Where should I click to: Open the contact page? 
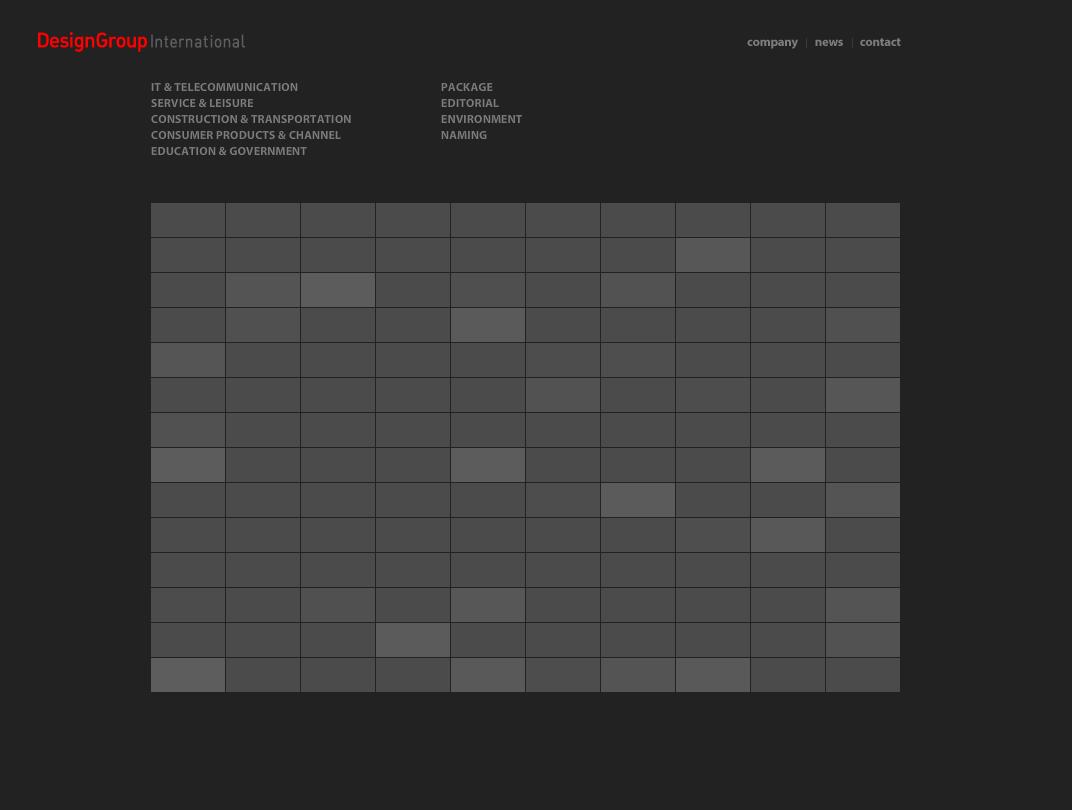point(880,42)
